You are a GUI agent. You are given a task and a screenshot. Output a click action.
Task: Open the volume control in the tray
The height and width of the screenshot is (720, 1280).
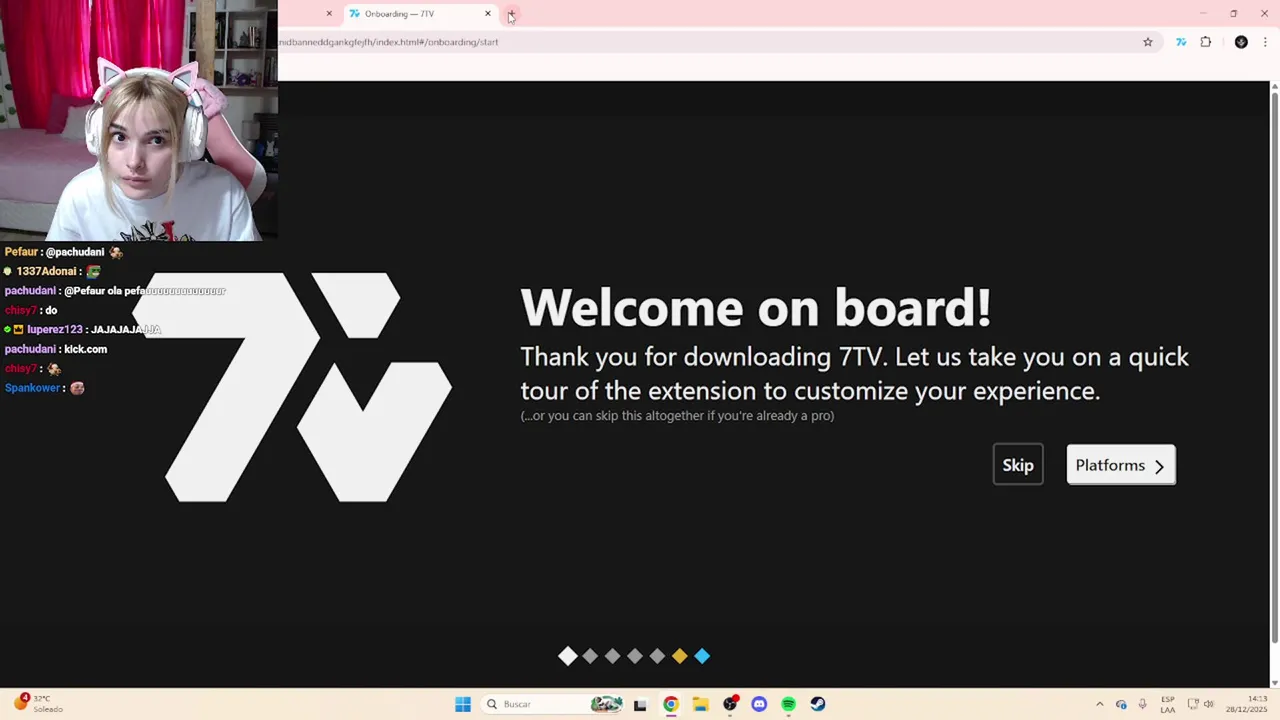1209,704
